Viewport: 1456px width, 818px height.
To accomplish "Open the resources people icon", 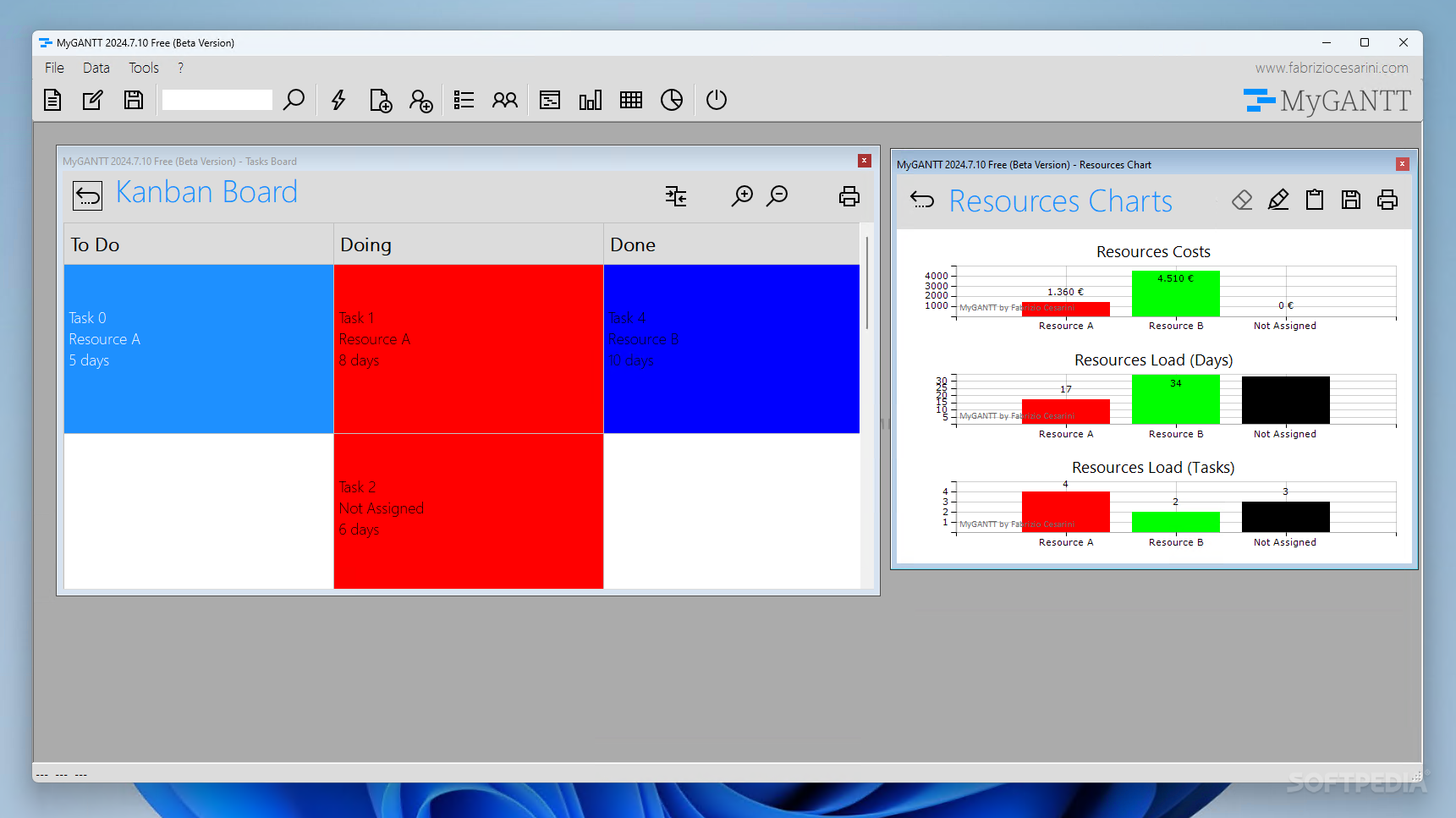I will coord(505,100).
